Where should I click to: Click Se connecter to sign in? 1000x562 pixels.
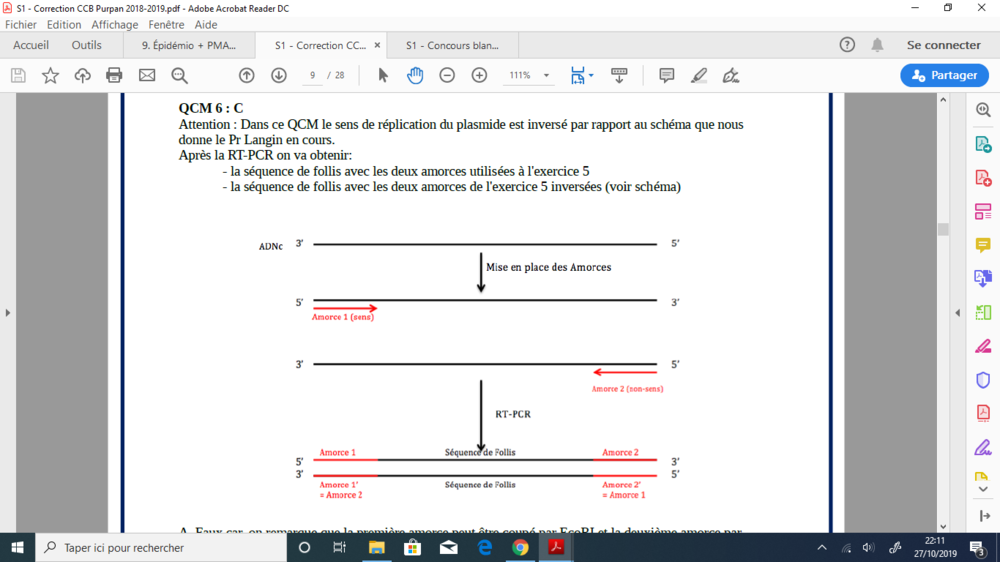[943, 45]
